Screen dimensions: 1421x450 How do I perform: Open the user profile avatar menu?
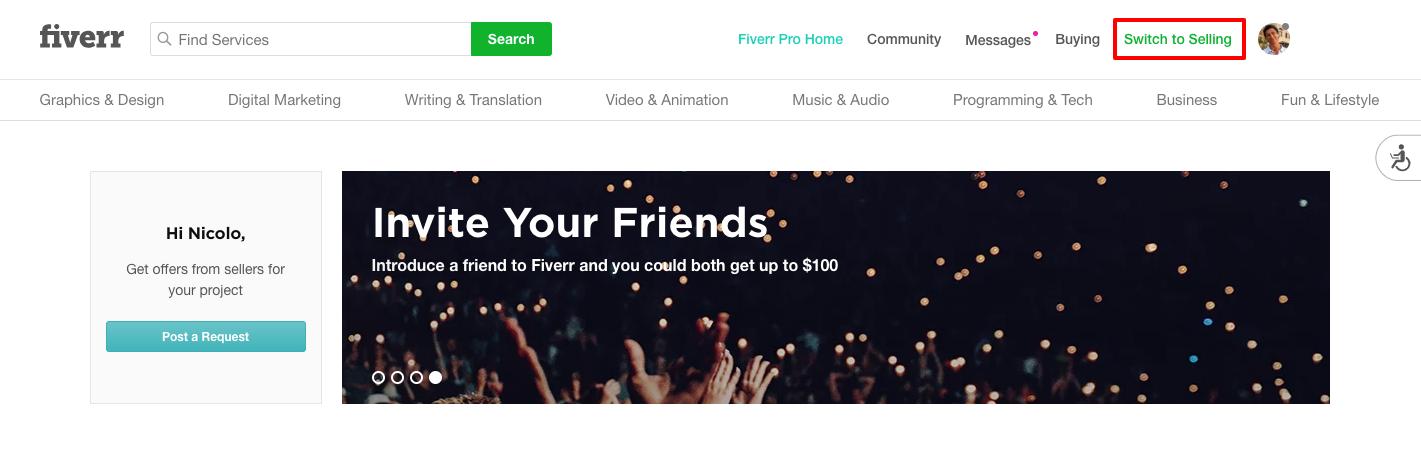[x=1274, y=39]
